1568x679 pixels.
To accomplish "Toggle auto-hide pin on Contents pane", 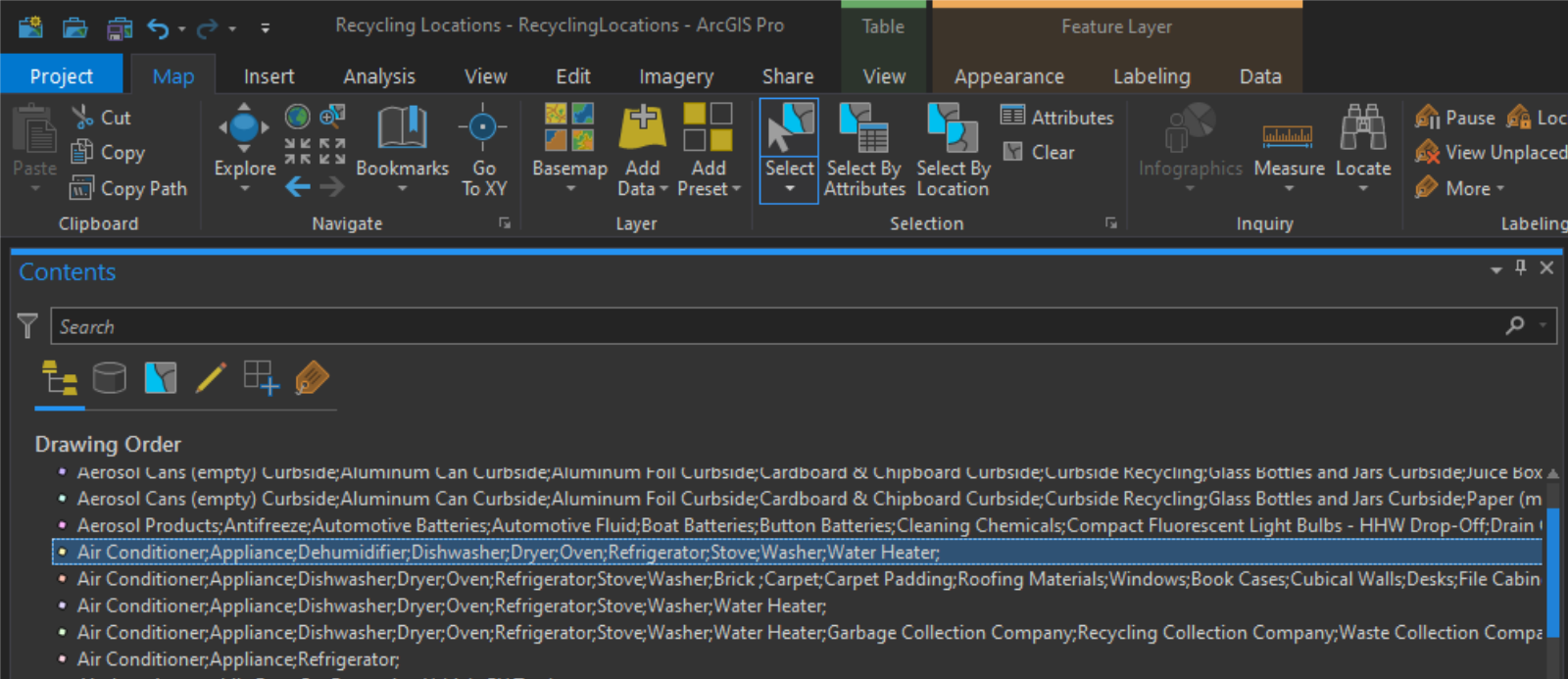I will point(1521,267).
